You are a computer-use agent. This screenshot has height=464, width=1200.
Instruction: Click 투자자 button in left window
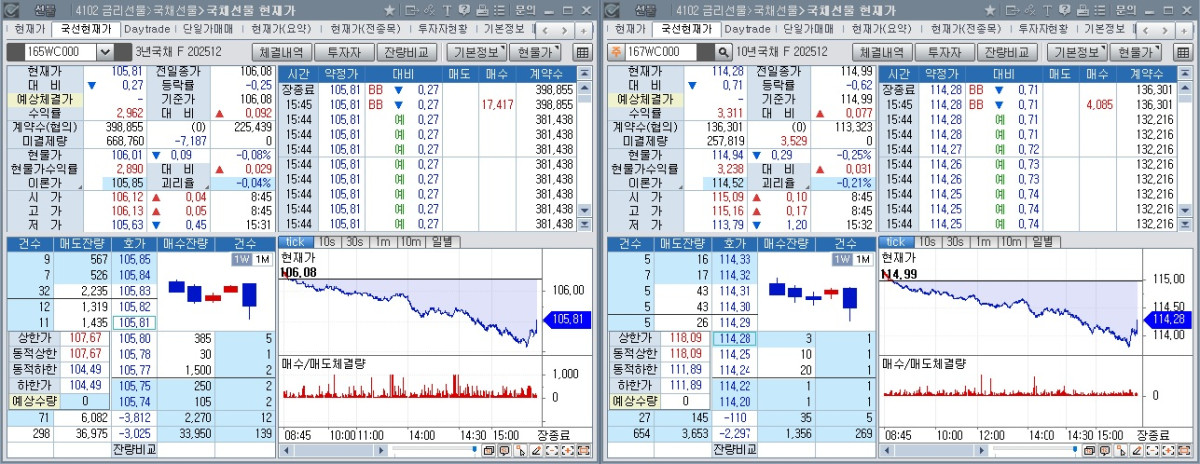(x=344, y=52)
